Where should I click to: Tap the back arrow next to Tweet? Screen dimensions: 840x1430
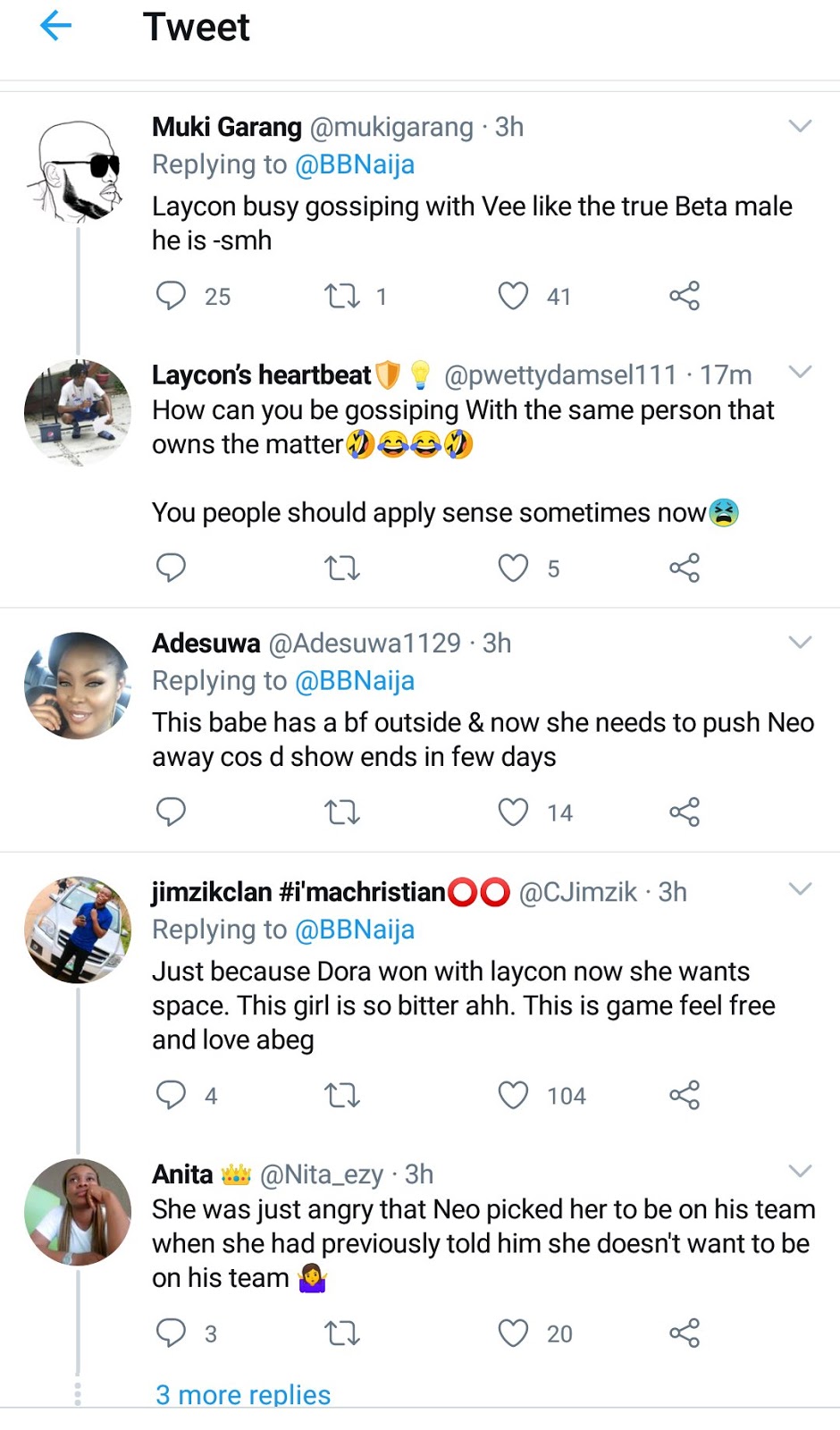(55, 26)
